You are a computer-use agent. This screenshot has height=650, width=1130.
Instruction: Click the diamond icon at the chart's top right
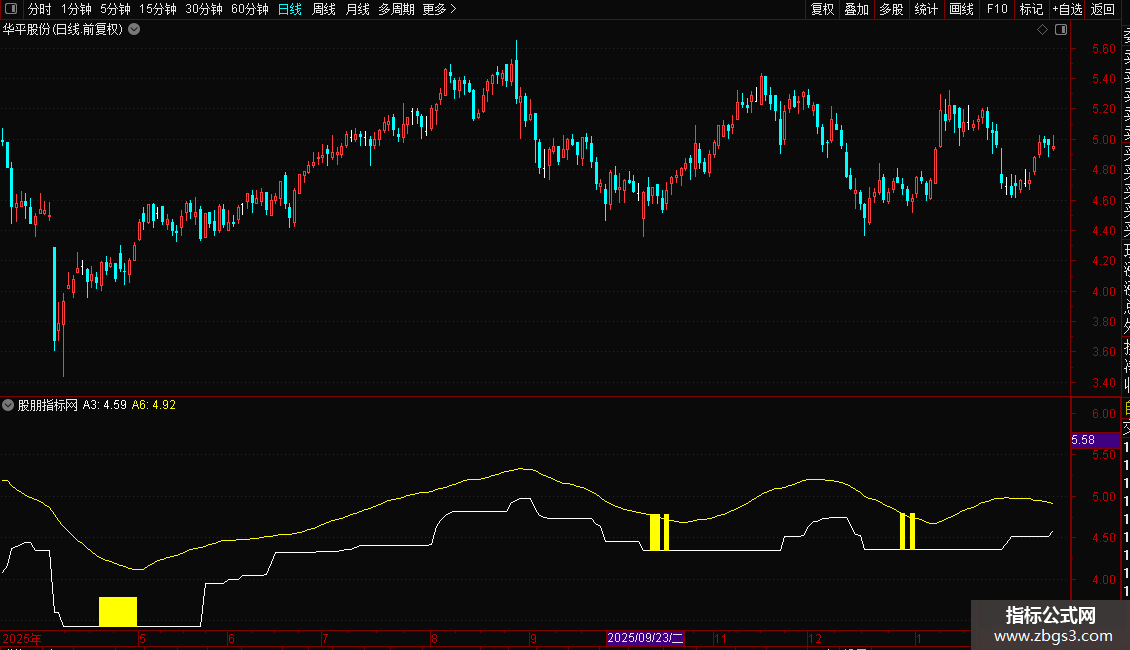[x=1042, y=30]
